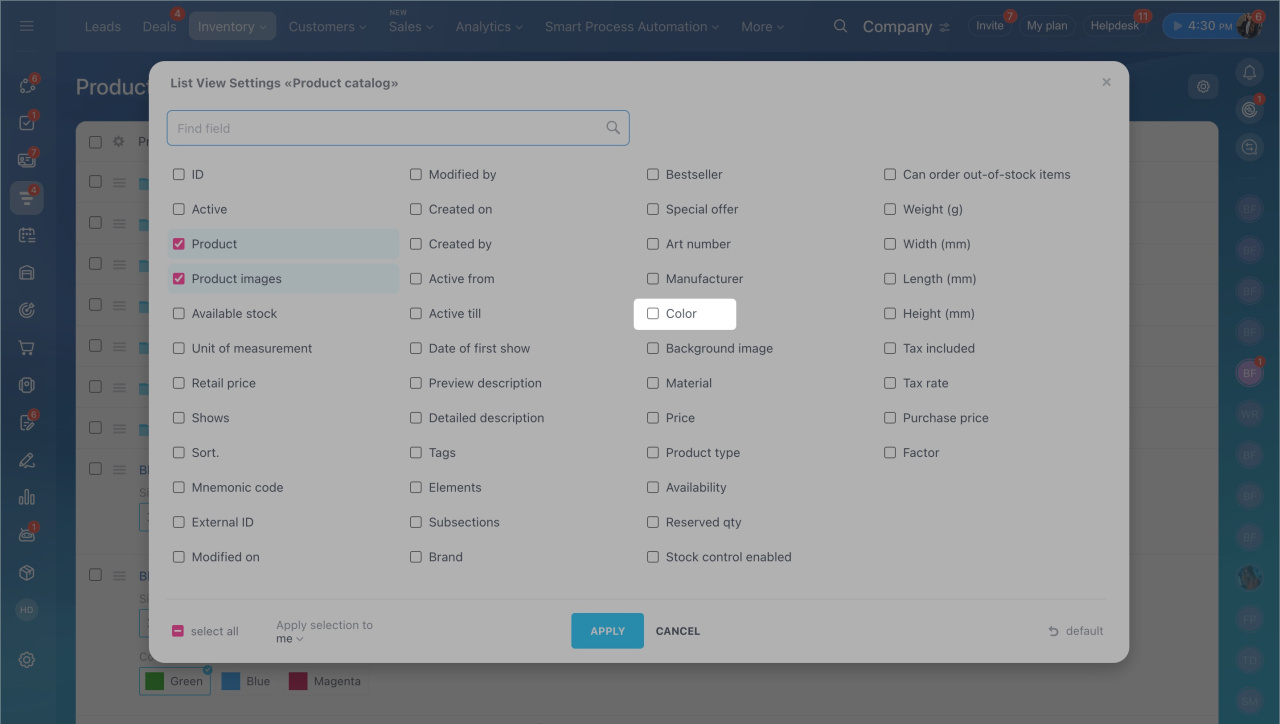Open the Inventory dropdown menu
Screen dimensions: 1280x724
(231, 27)
